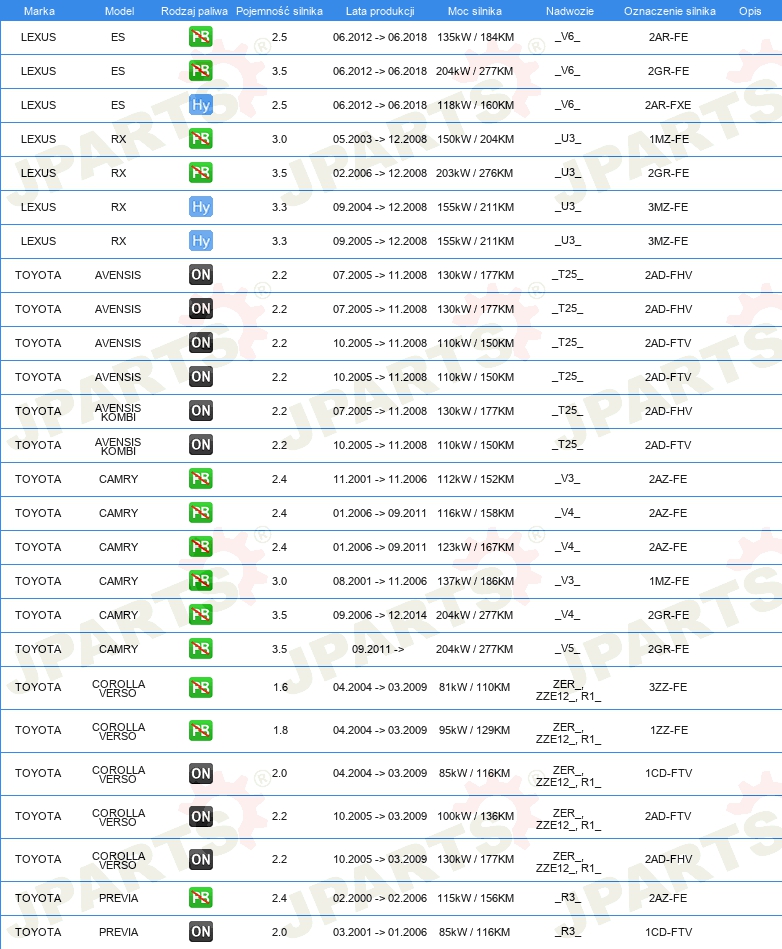Click the Opis column header
The image size is (782, 949).
pyautogui.click(x=750, y=11)
